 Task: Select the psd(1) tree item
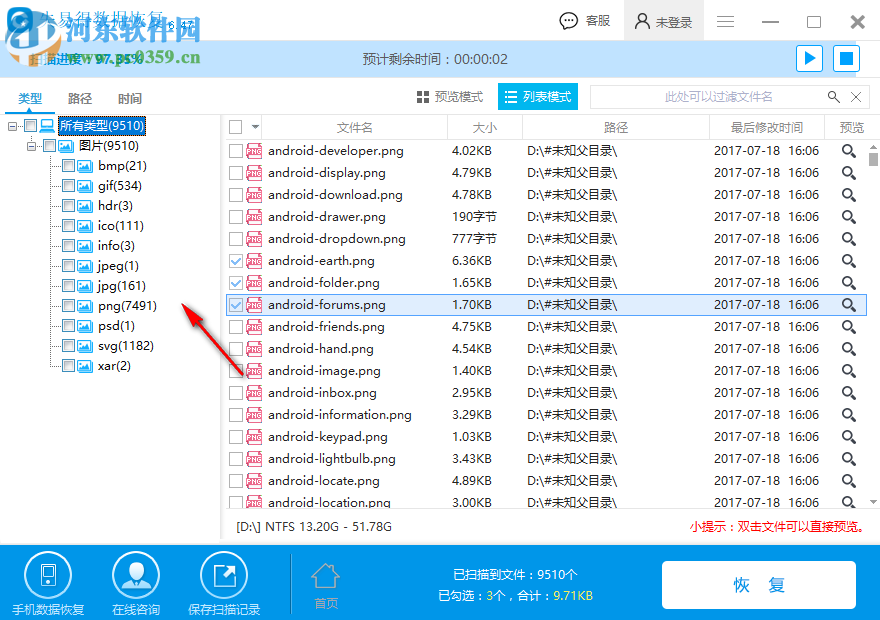pyautogui.click(x=116, y=325)
